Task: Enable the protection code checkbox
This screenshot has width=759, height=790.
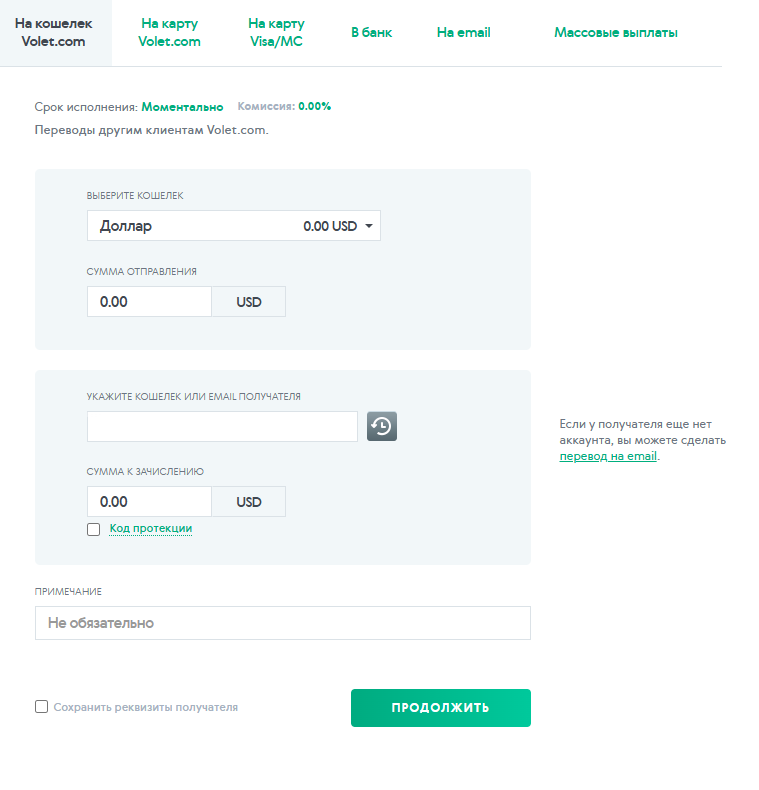Action: [x=94, y=529]
